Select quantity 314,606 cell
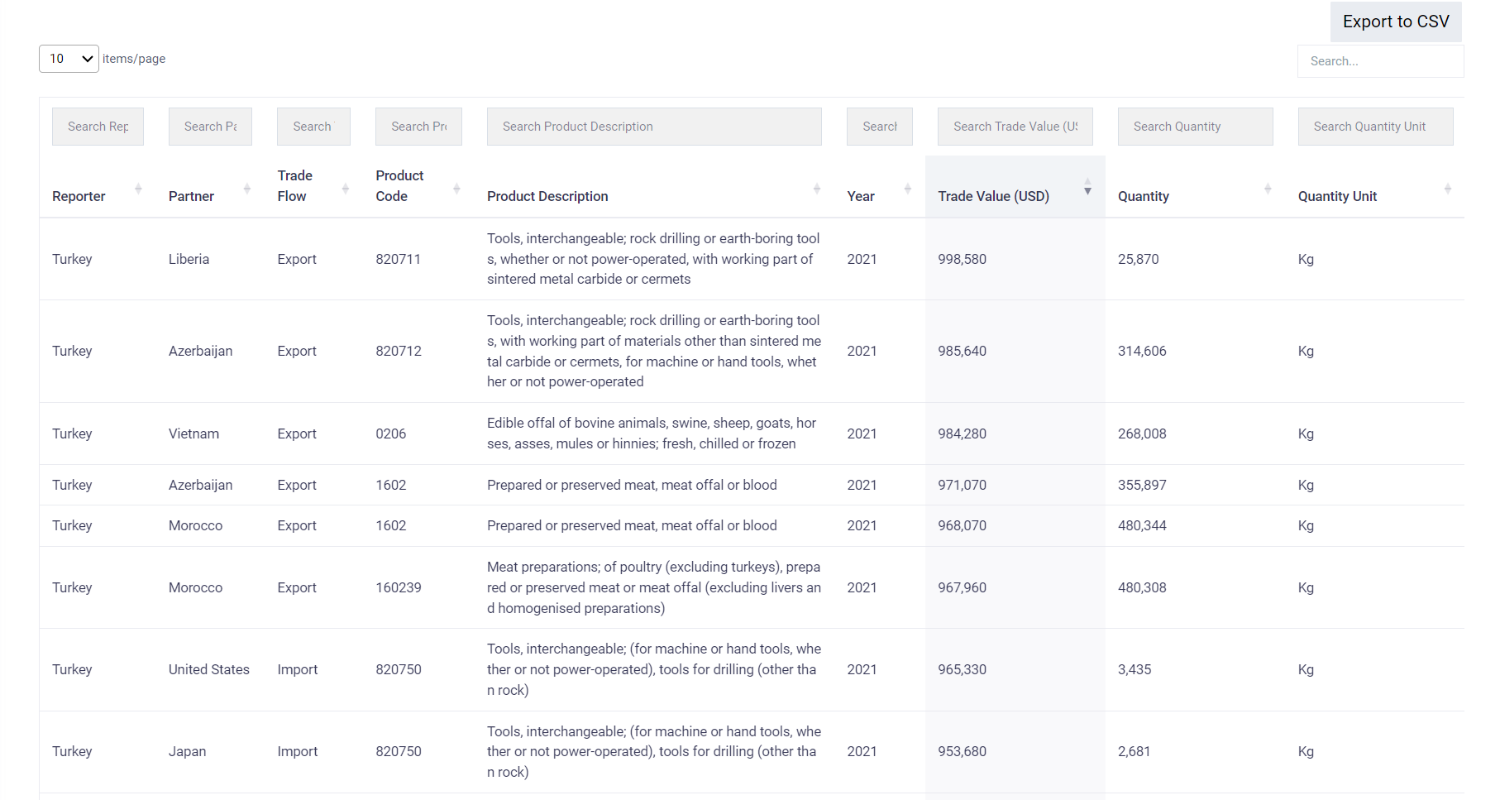1500x800 pixels. tap(1142, 351)
